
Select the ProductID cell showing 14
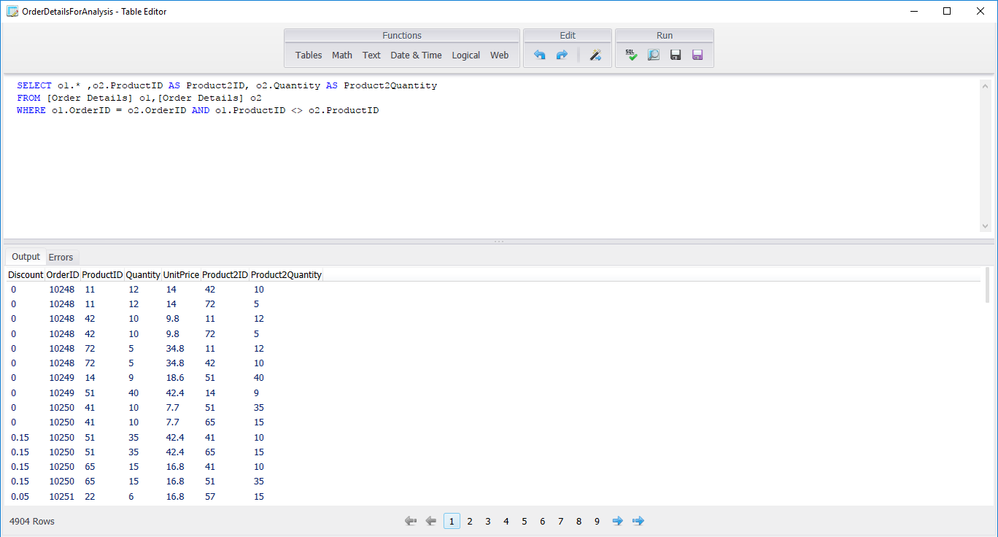(90, 378)
